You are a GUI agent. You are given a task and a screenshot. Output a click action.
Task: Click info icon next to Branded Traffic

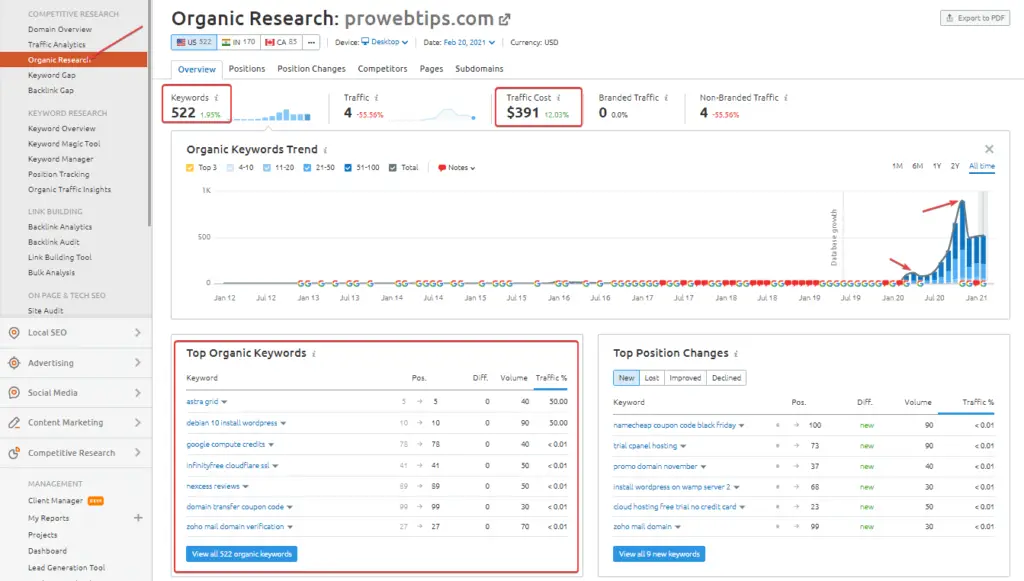tap(666, 98)
